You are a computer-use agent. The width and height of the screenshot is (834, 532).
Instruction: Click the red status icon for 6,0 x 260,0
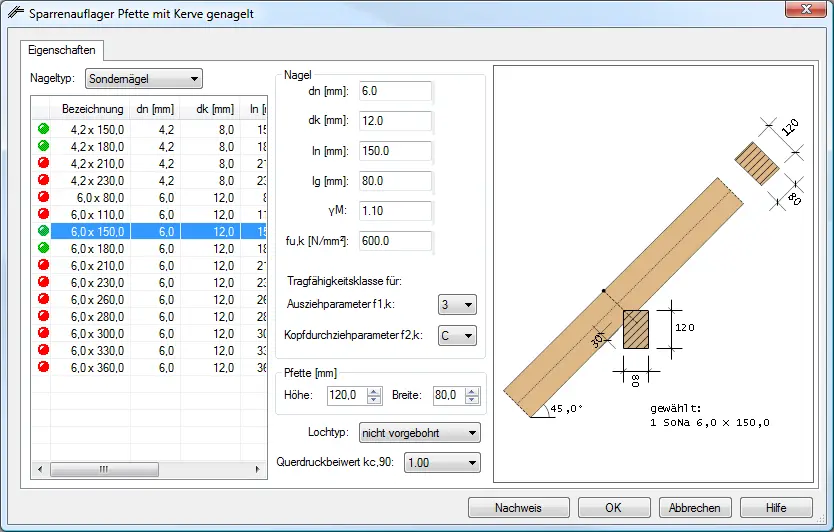[x=44, y=299]
